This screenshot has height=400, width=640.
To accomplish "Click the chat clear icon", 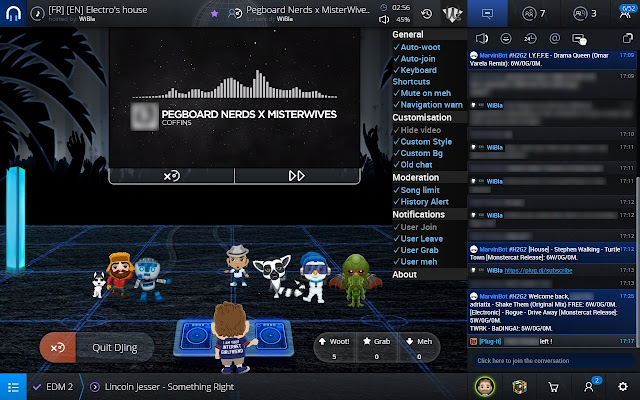I will [579, 39].
